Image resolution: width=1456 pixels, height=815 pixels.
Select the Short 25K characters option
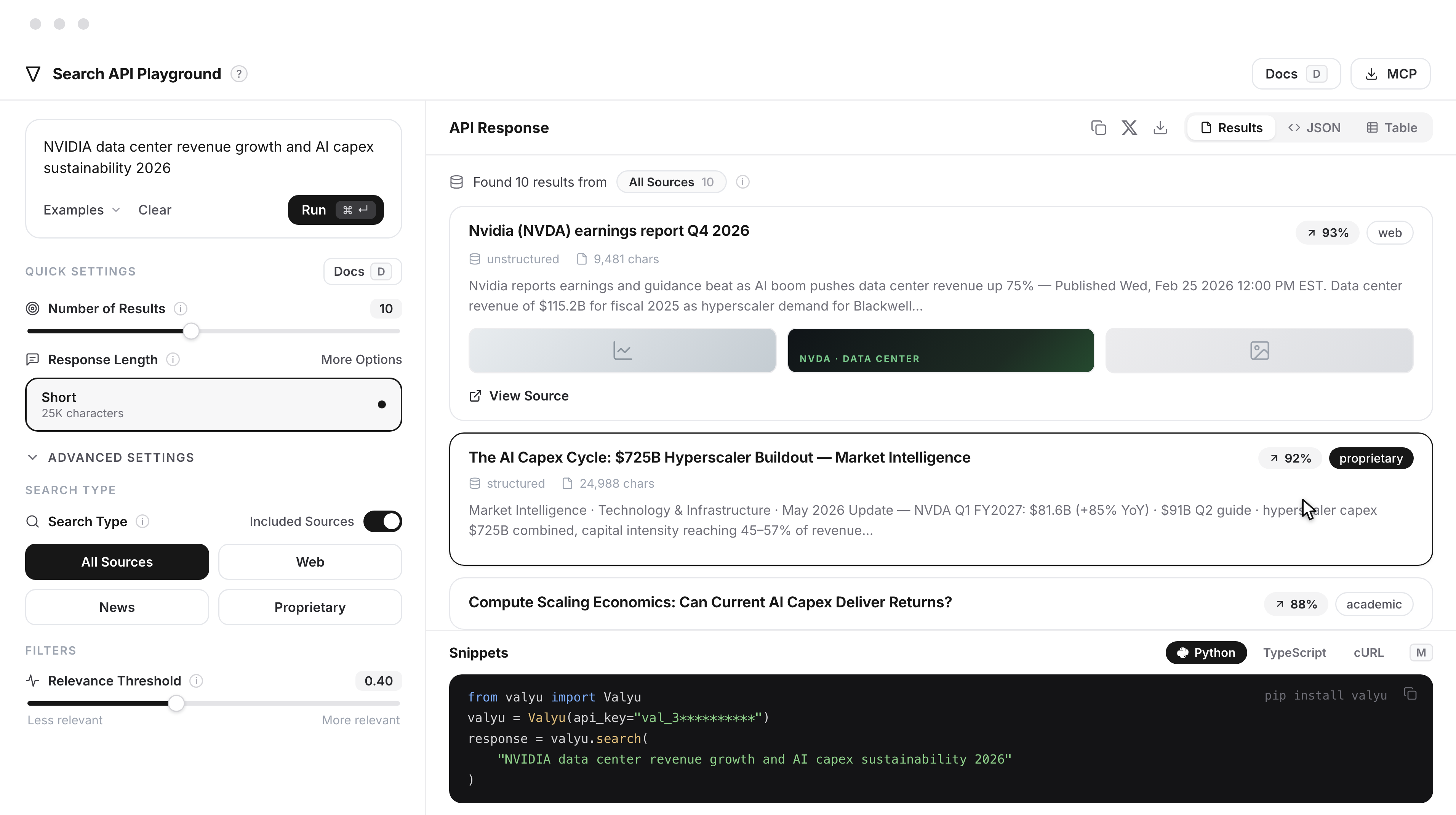(214, 405)
